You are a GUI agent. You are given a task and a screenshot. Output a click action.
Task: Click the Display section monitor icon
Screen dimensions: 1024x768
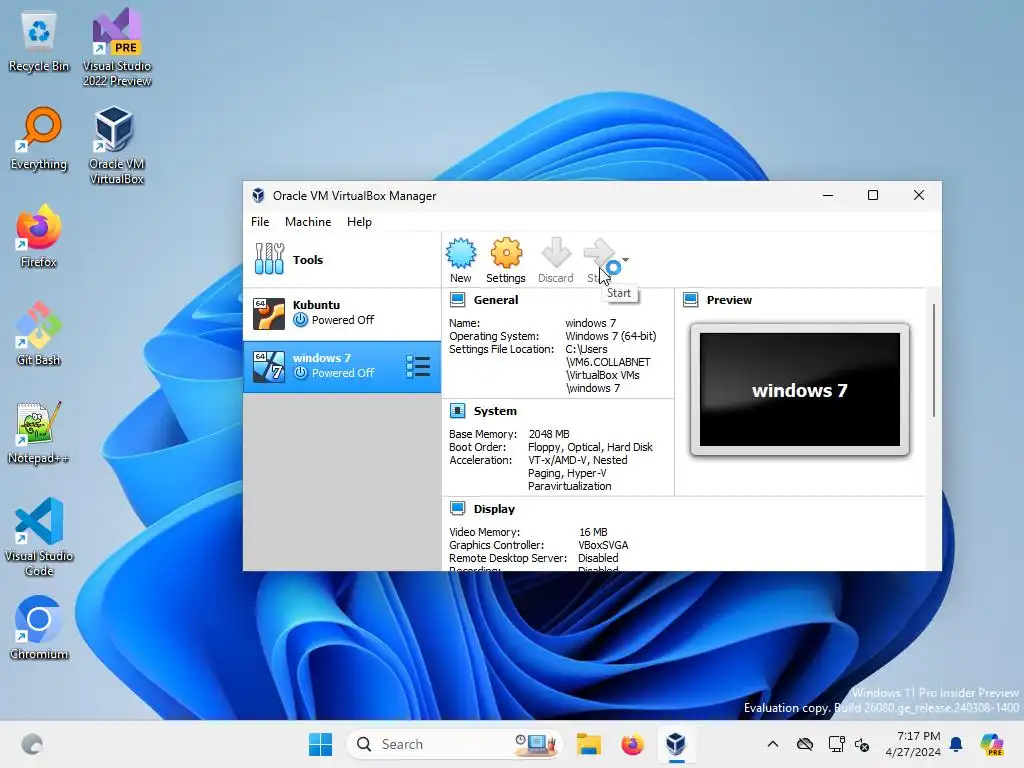point(458,509)
